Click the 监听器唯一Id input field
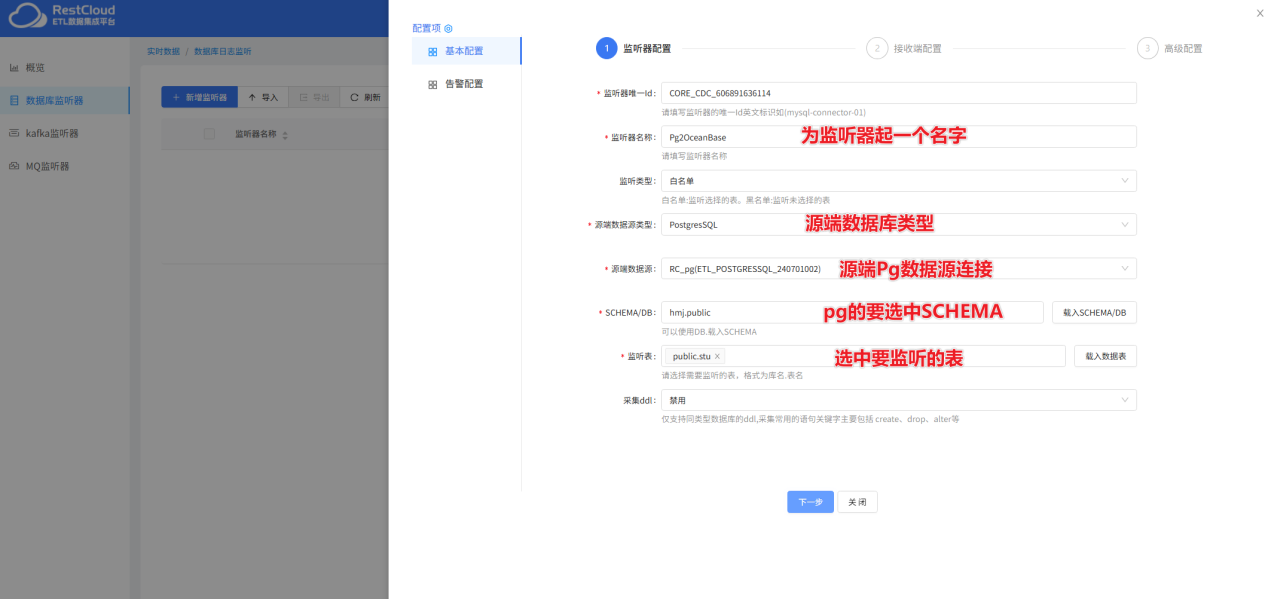The image size is (1268, 599). point(899,93)
